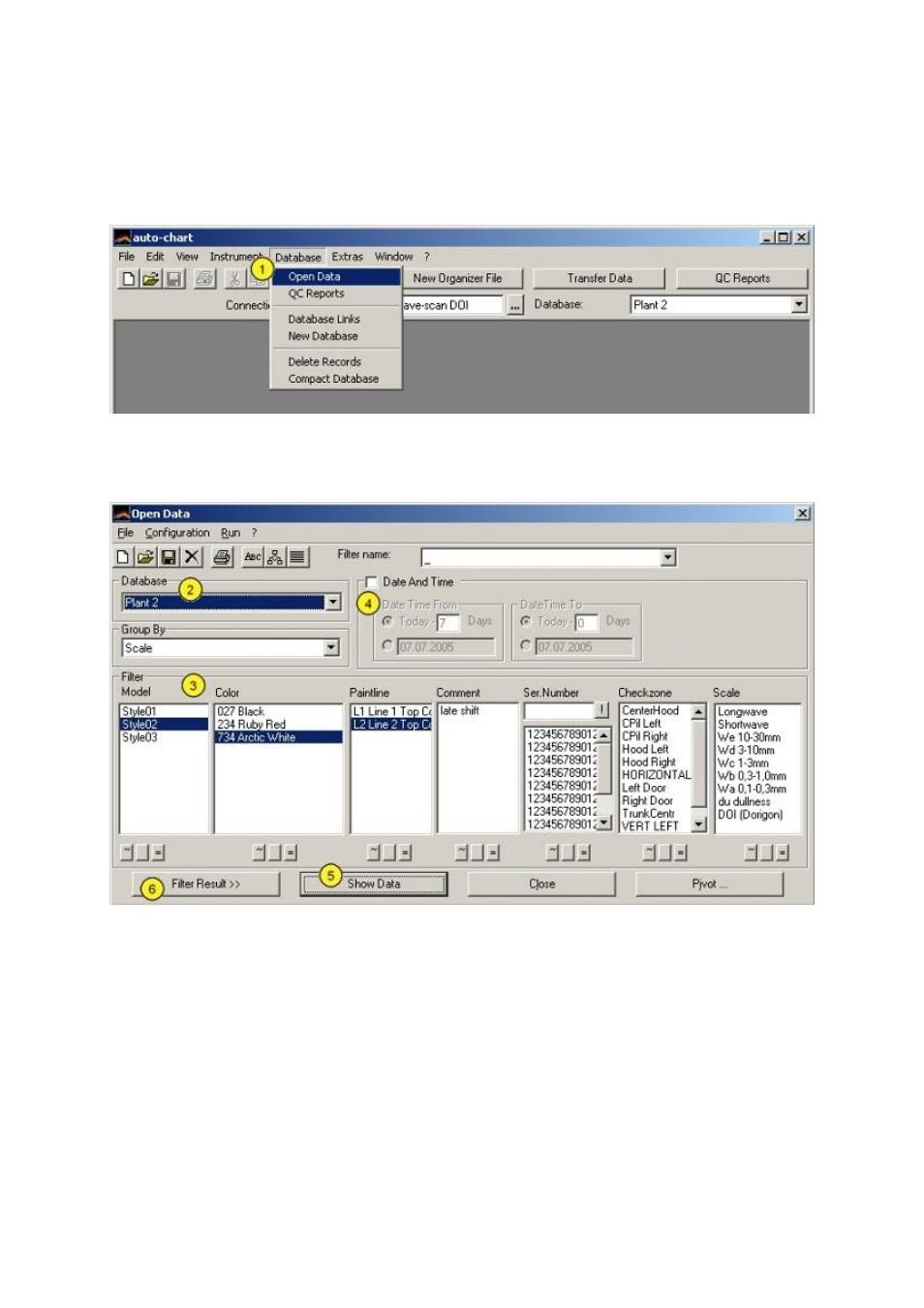Expand the Database Plant 2 dropdown in Open Data

(x=332, y=603)
